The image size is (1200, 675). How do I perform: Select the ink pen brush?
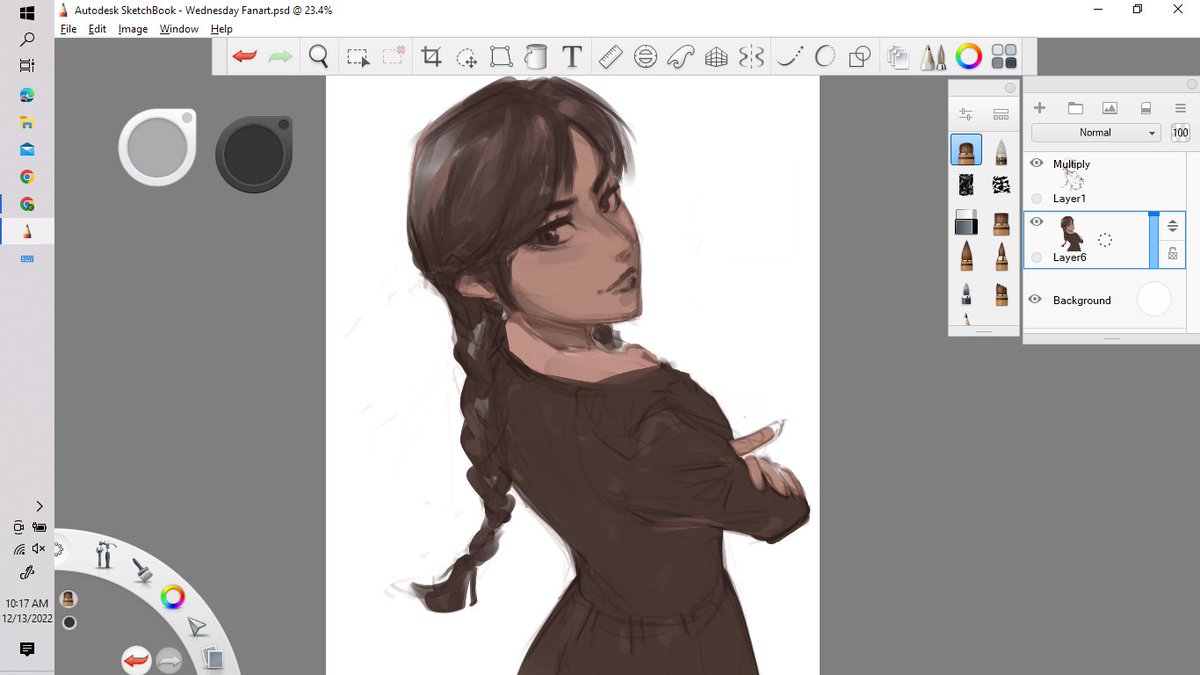click(966, 293)
